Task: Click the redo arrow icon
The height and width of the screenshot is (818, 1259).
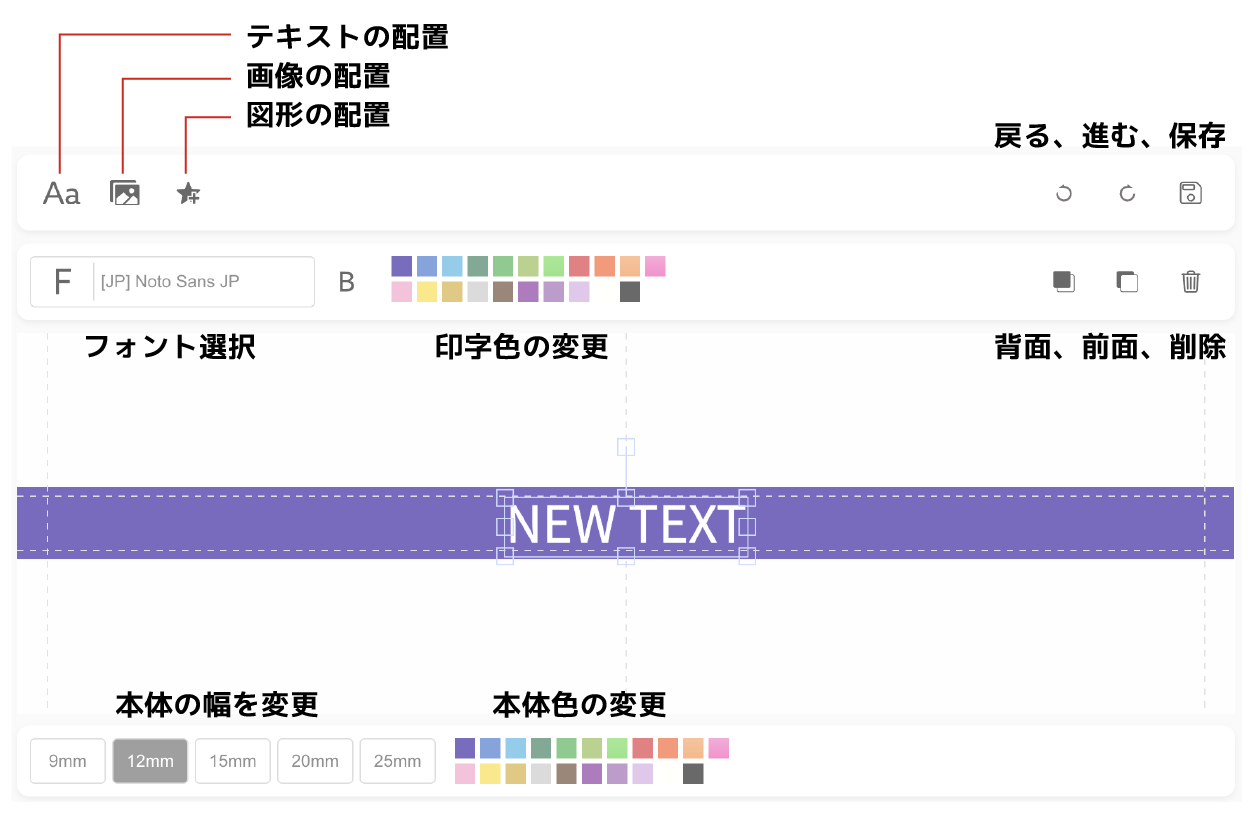Action: (x=1127, y=193)
